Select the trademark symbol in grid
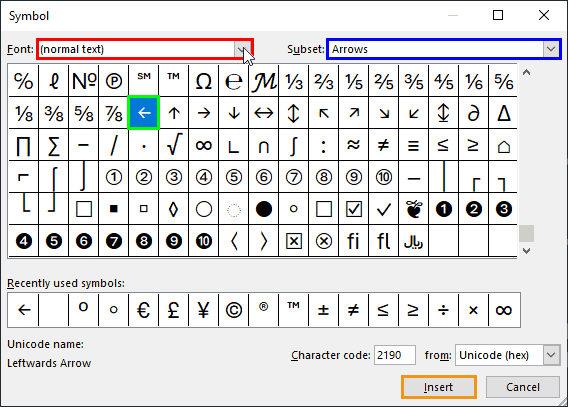Screen dimensions: 568x407 click(174, 81)
